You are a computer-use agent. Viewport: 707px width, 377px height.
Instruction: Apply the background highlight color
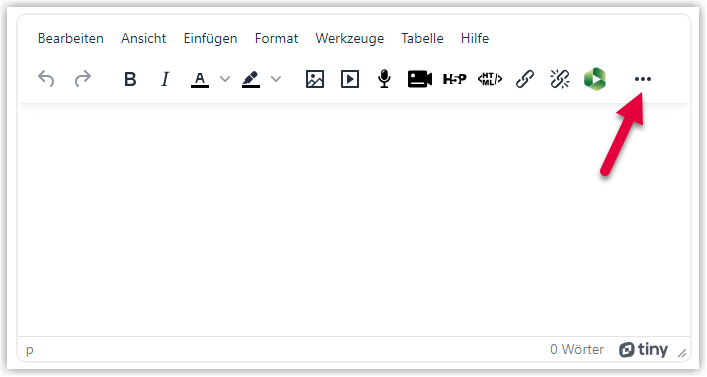pyautogui.click(x=251, y=79)
